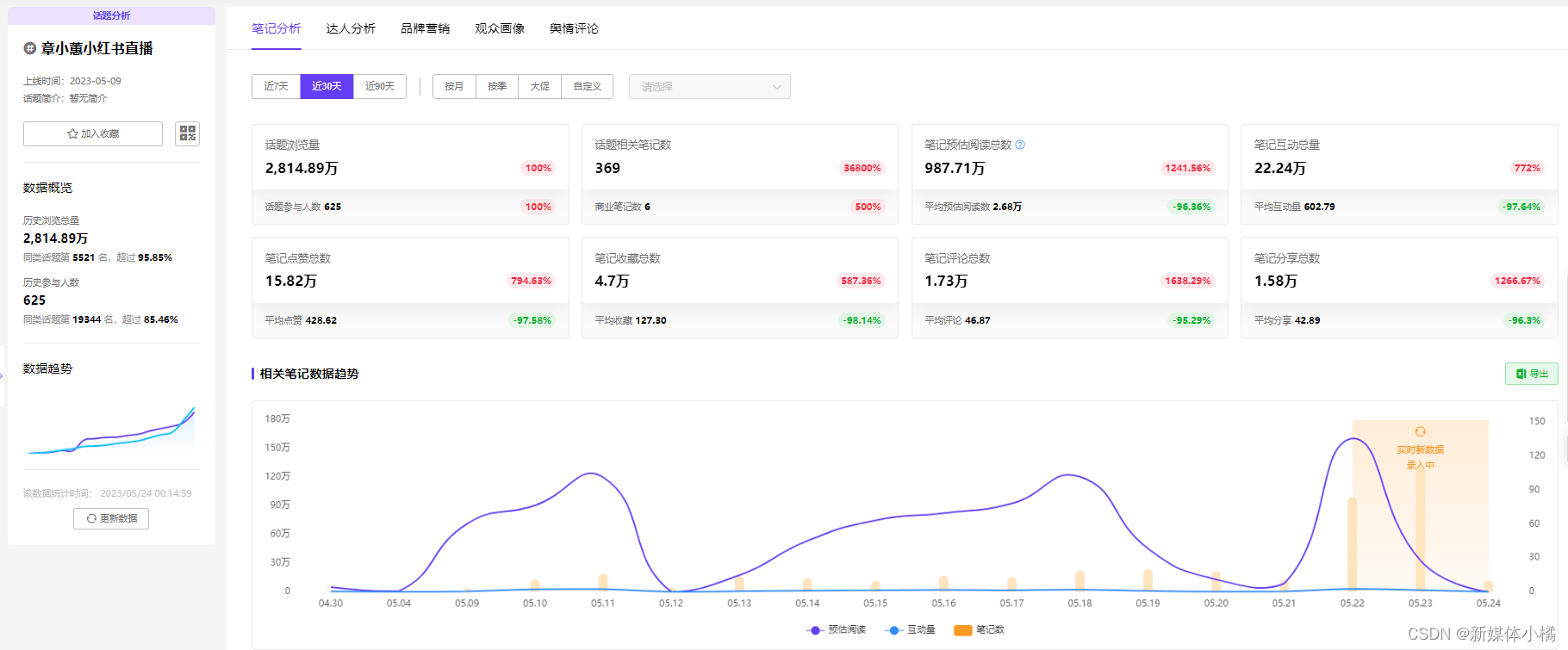The width and height of the screenshot is (1568, 650).
Task: Click the 商业笔记数 6 label
Action: pos(622,207)
